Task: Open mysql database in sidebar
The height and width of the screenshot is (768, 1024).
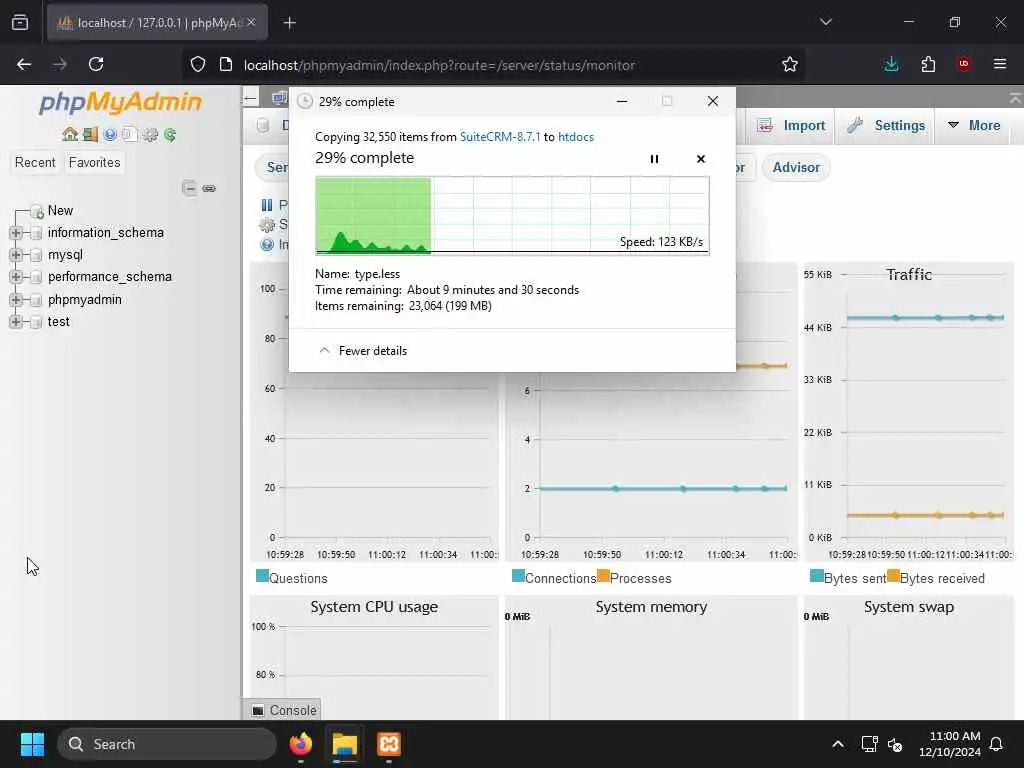Action: pyautogui.click(x=65, y=255)
